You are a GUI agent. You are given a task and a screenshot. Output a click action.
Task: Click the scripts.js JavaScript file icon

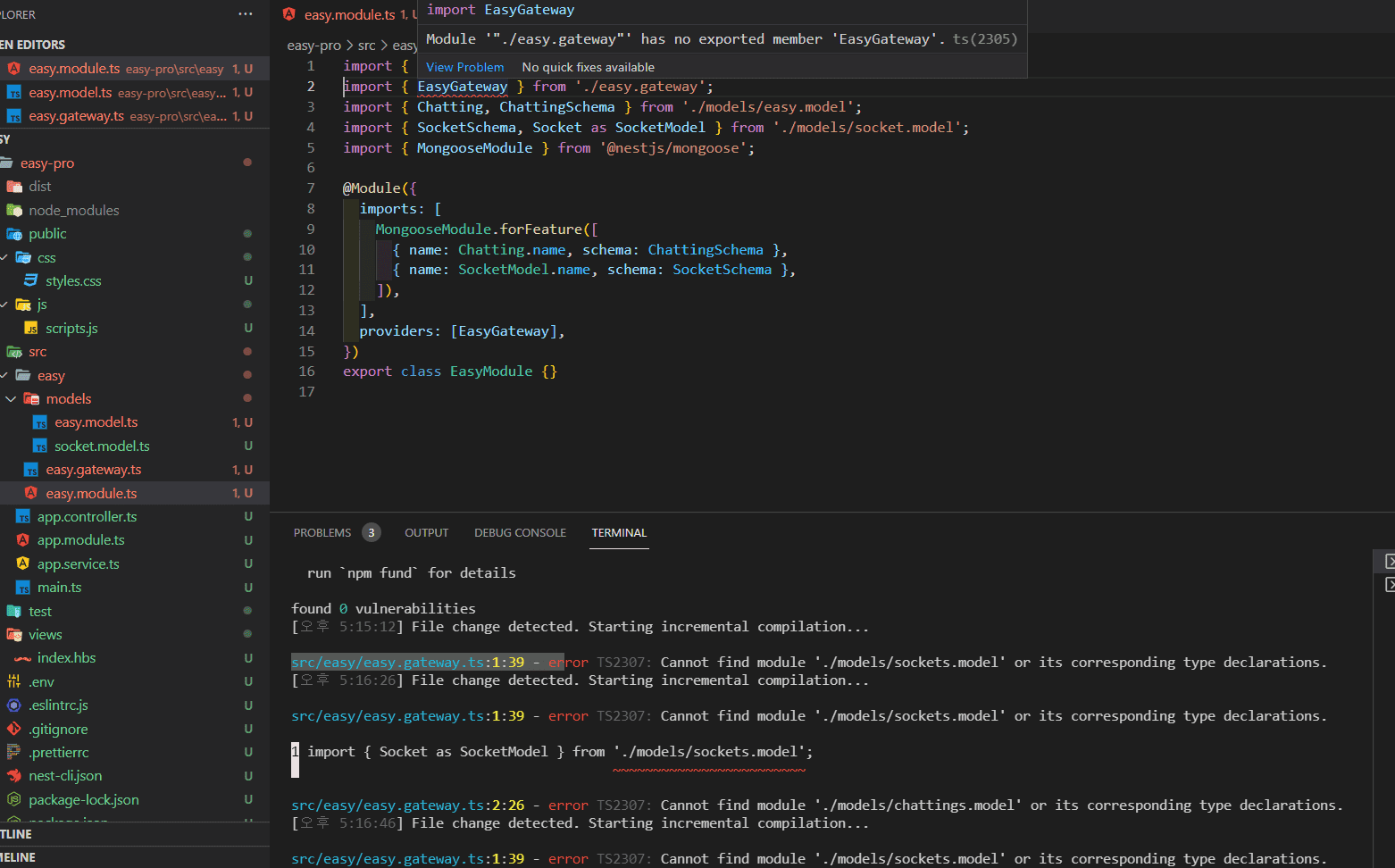click(x=31, y=329)
